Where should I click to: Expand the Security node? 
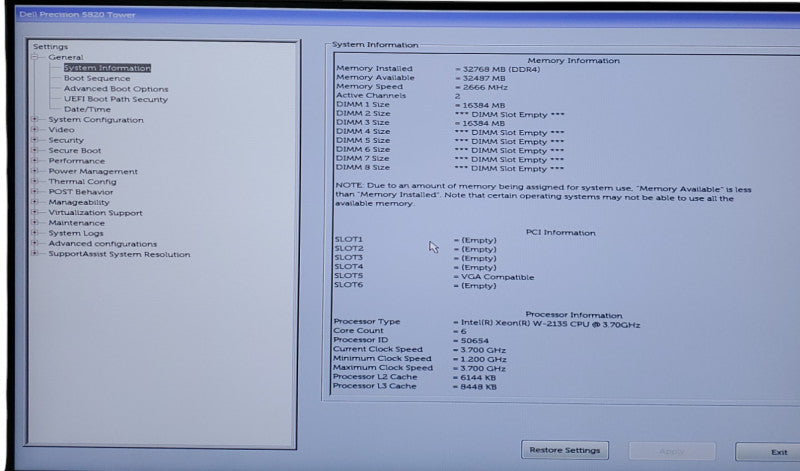pyautogui.click(x=35, y=140)
